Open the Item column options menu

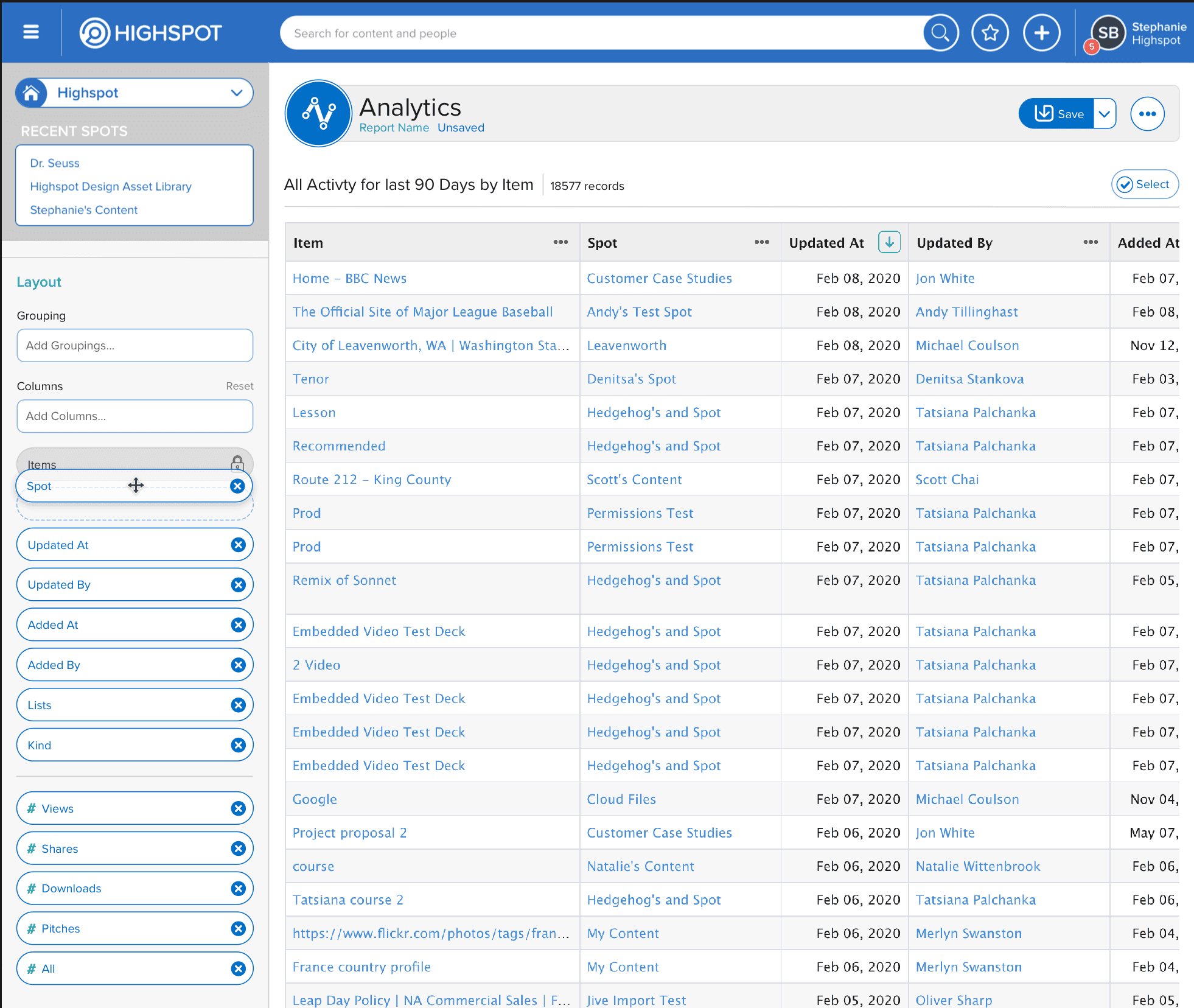click(560, 242)
